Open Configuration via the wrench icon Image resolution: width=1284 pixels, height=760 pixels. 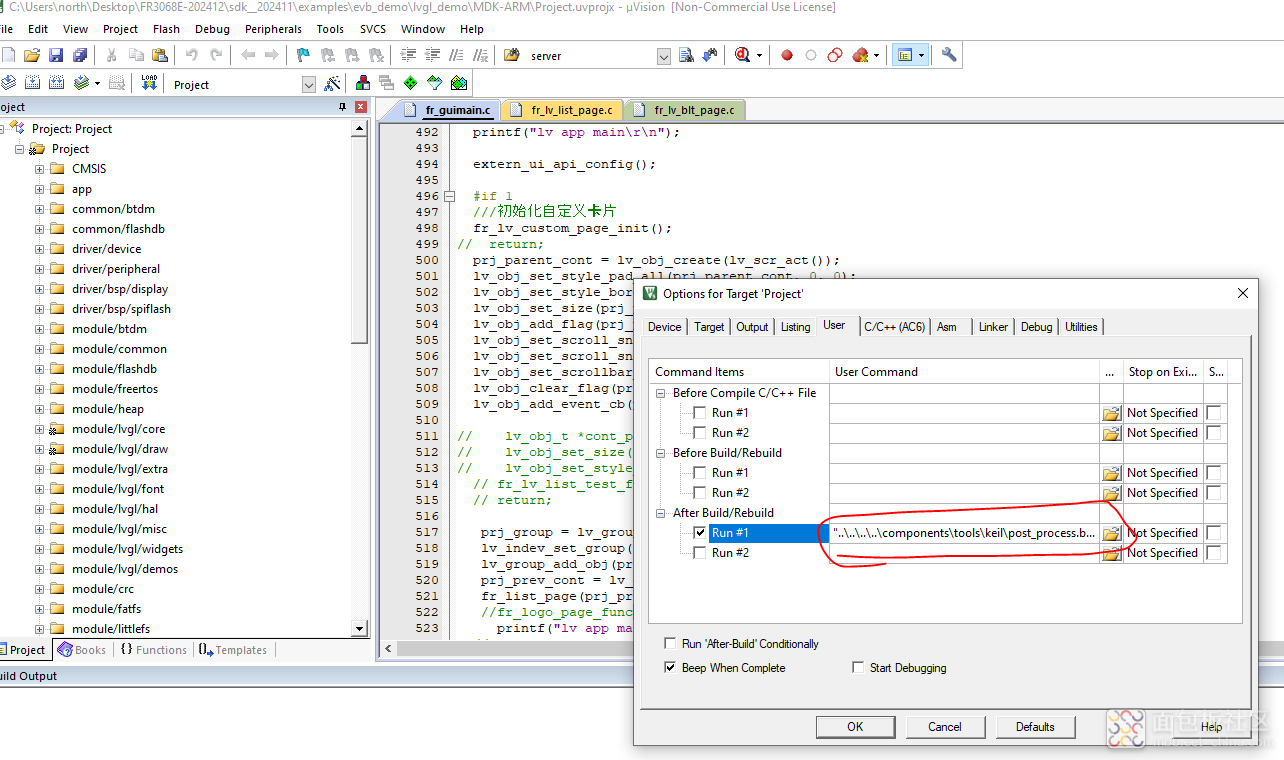click(x=949, y=55)
